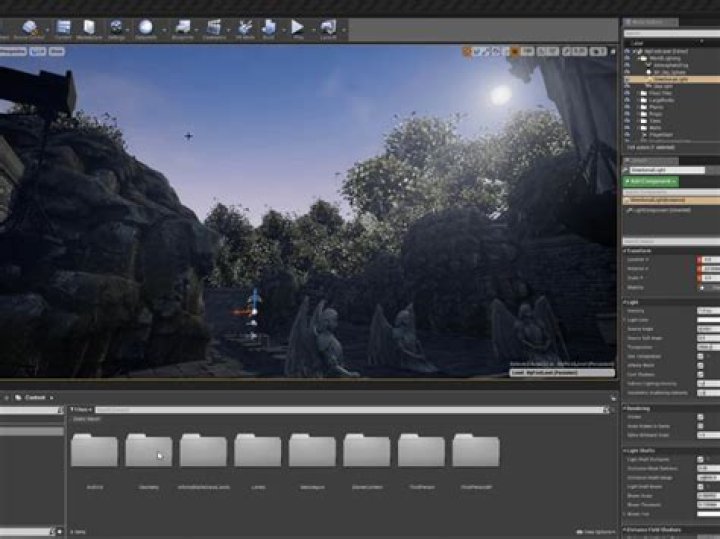720x539 pixels.
Task: Click the Build toolbar icon
Action: click(269, 28)
